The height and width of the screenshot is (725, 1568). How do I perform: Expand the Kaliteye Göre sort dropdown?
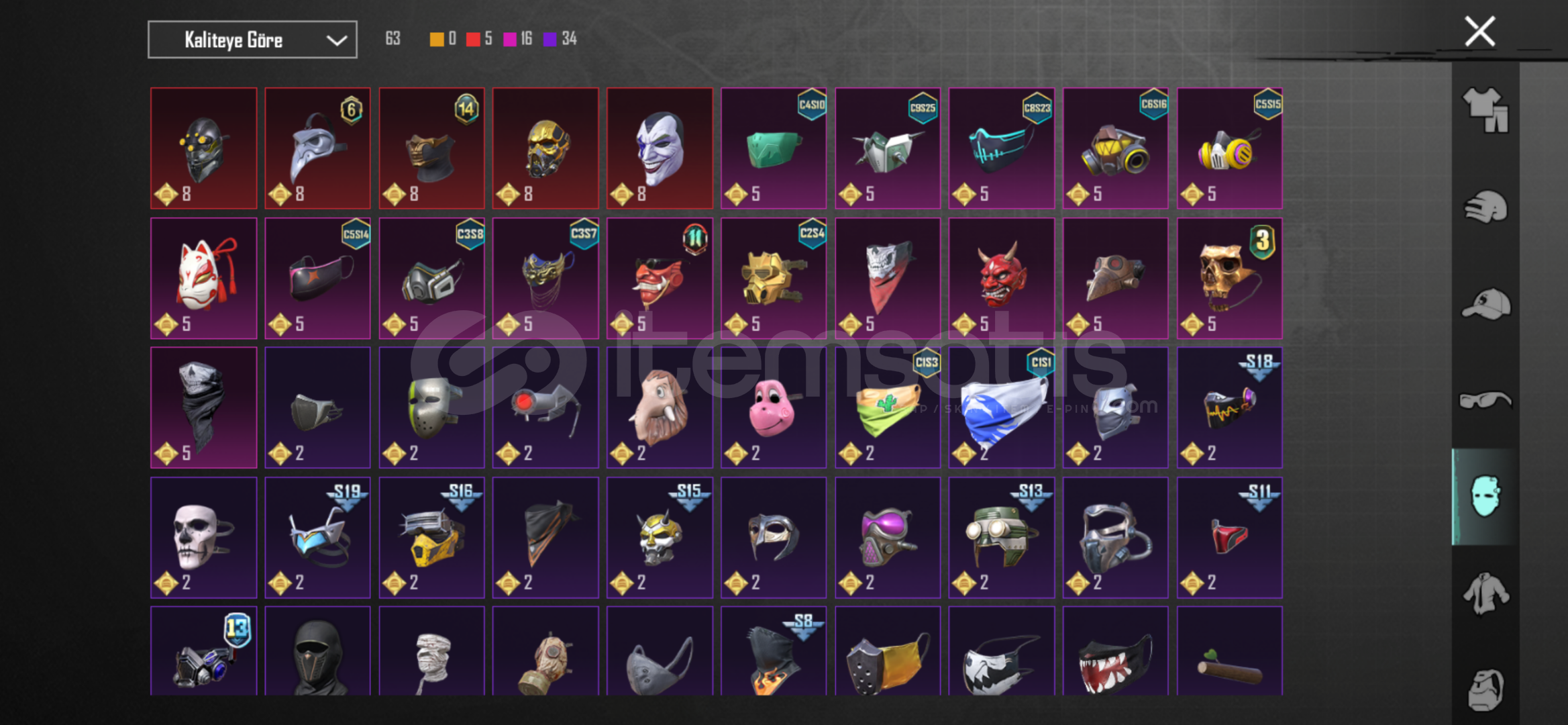pyautogui.click(x=252, y=40)
